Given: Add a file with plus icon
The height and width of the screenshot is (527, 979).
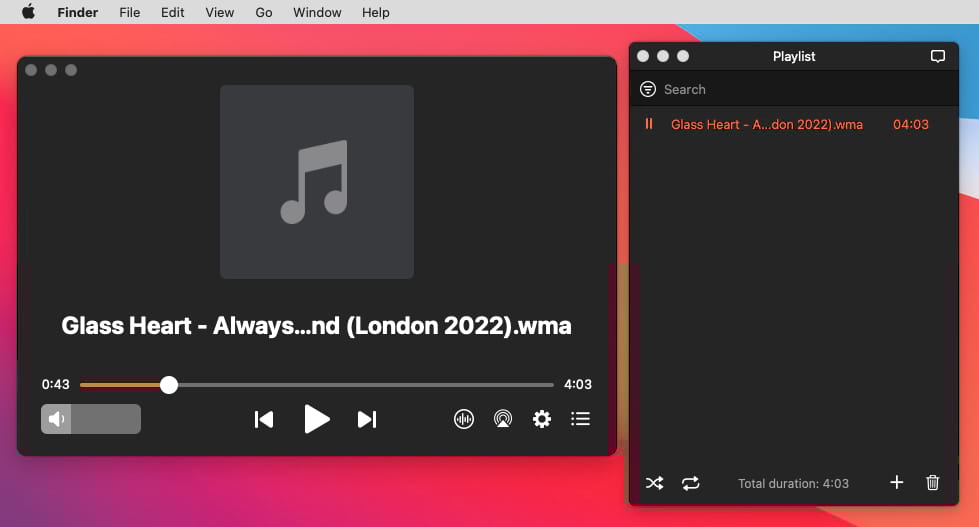Looking at the screenshot, I should point(897,482).
